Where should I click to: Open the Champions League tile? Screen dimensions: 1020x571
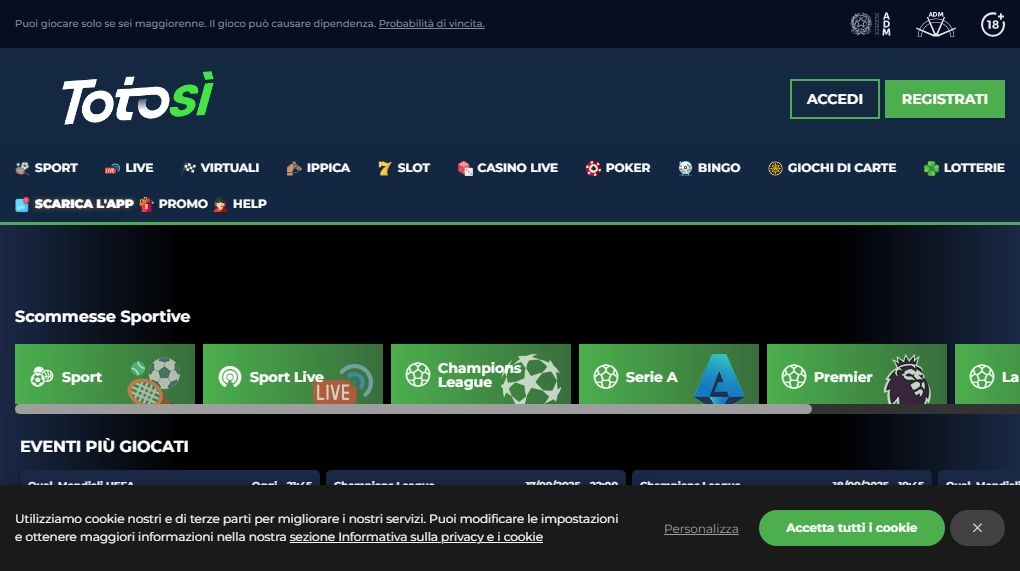(x=481, y=374)
